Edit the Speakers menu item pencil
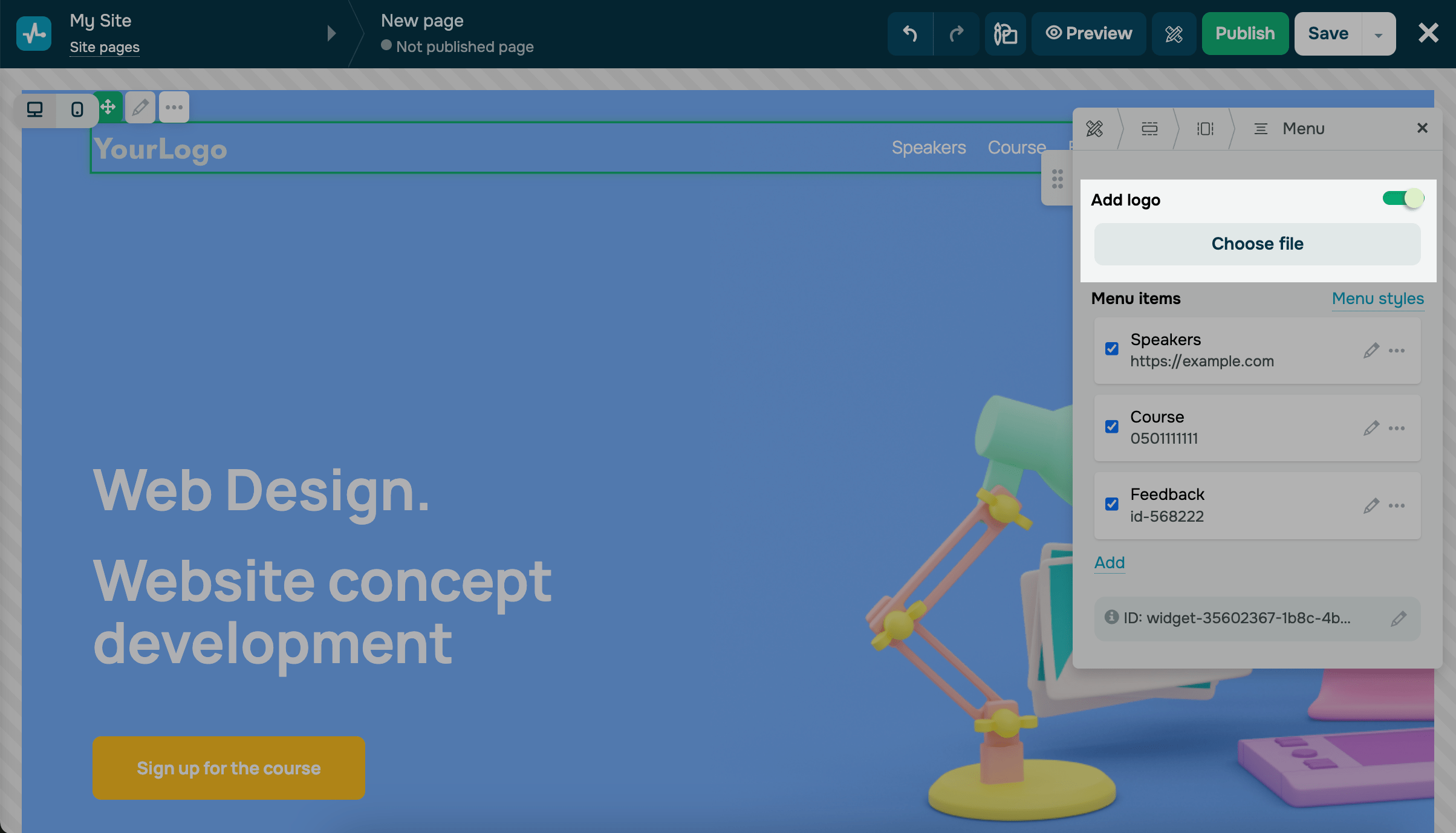 click(x=1371, y=351)
